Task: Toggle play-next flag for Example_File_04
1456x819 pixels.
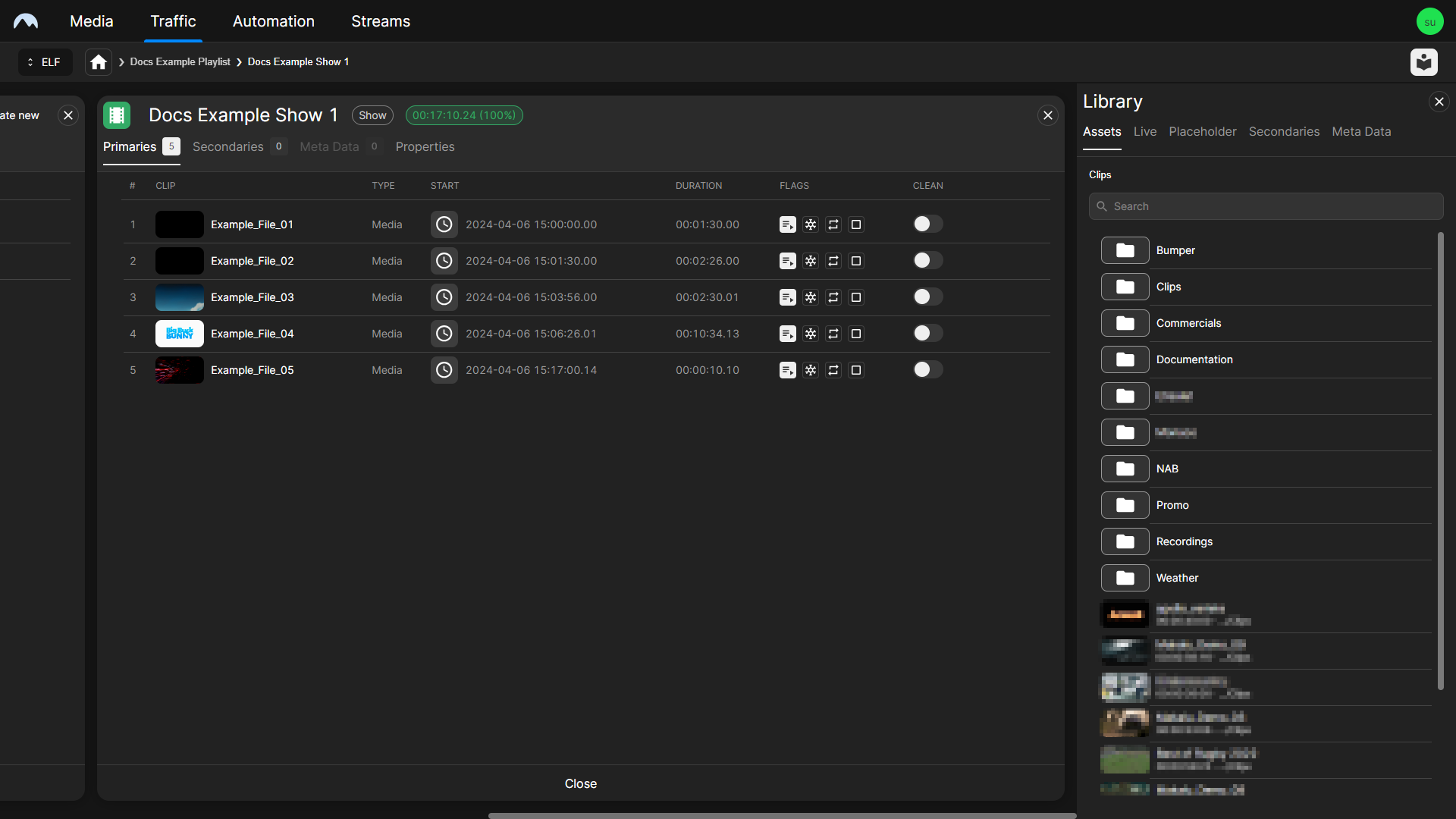Action: tap(788, 334)
